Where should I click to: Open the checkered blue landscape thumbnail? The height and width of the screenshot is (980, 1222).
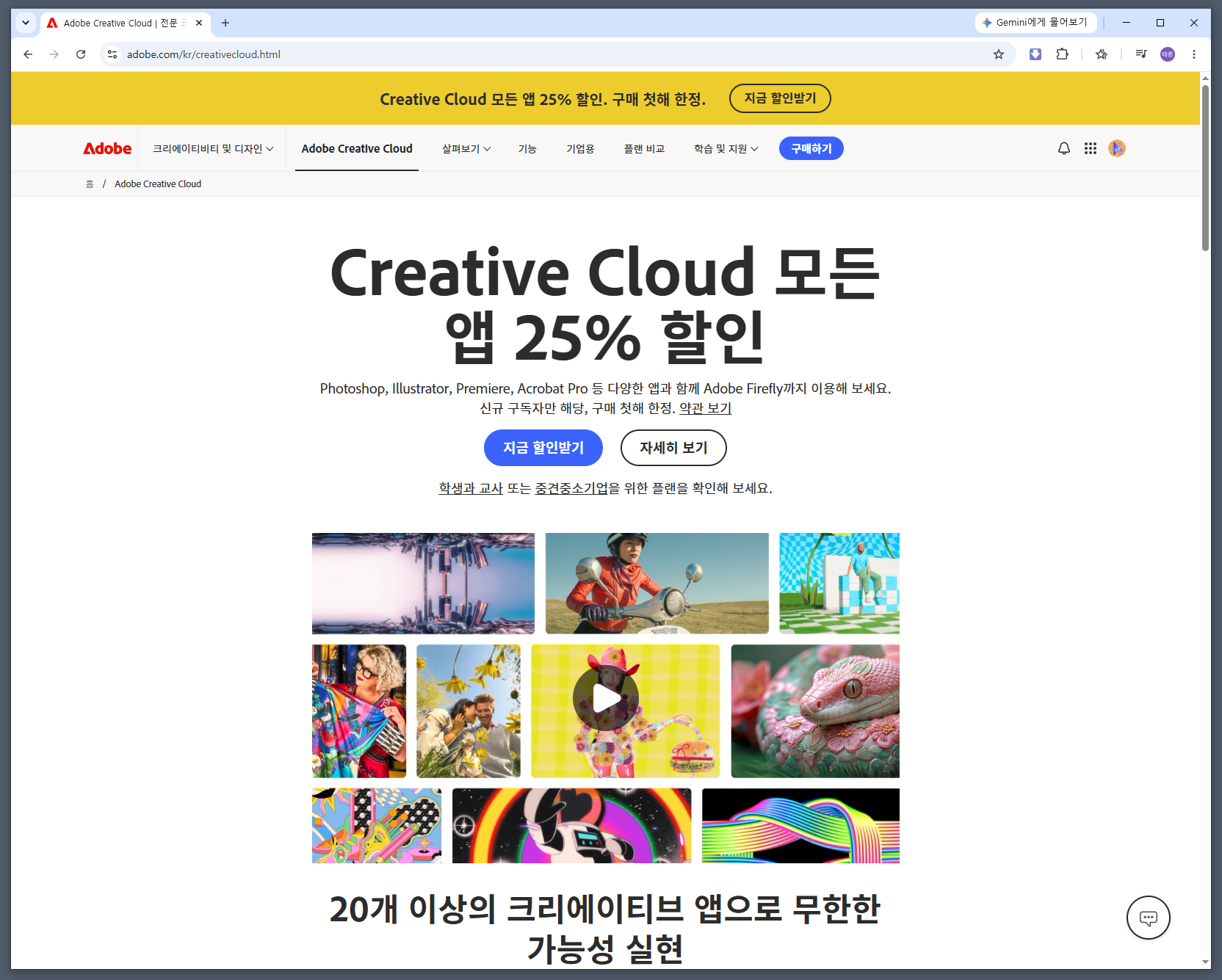(x=839, y=584)
